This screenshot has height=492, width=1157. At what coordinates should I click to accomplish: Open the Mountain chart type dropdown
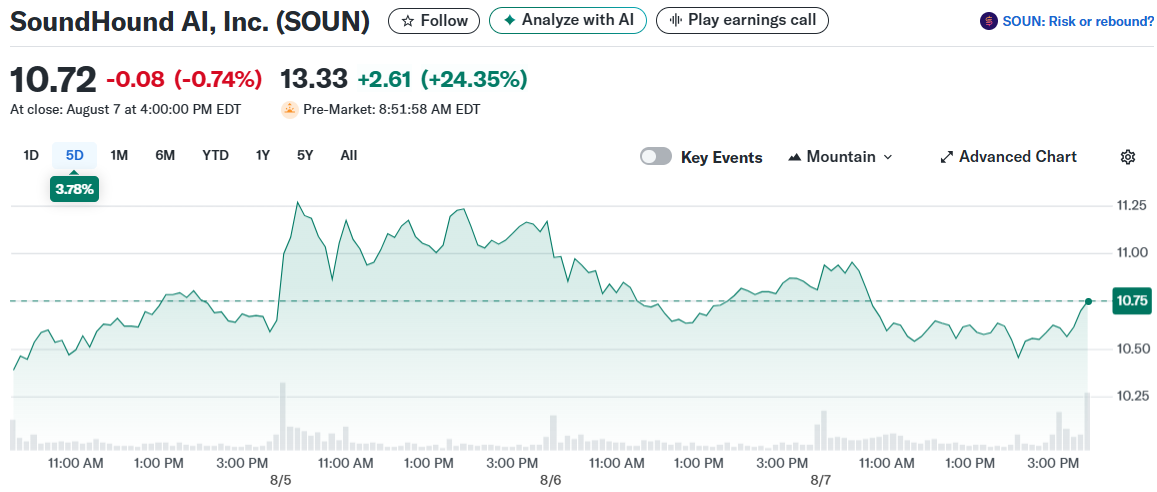coord(840,157)
